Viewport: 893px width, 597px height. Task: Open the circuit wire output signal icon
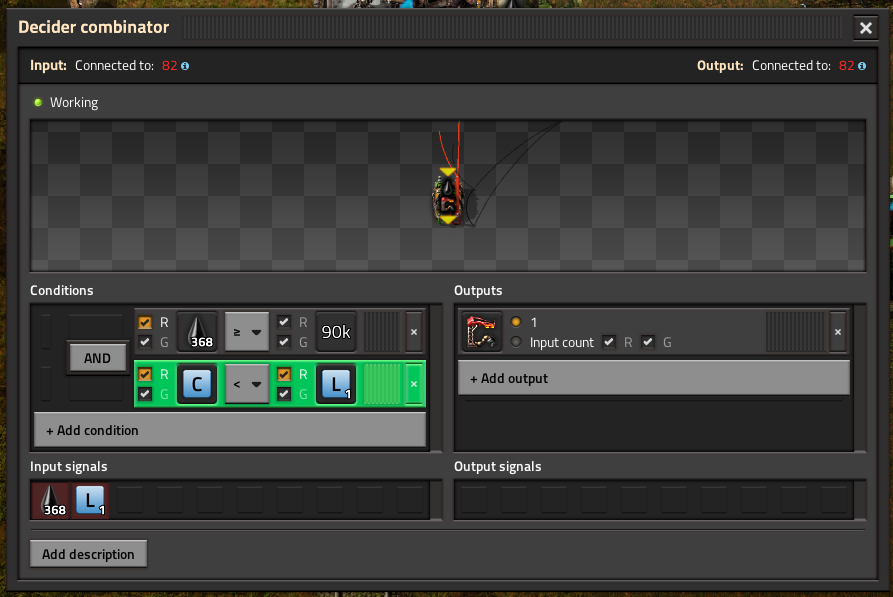coord(482,332)
